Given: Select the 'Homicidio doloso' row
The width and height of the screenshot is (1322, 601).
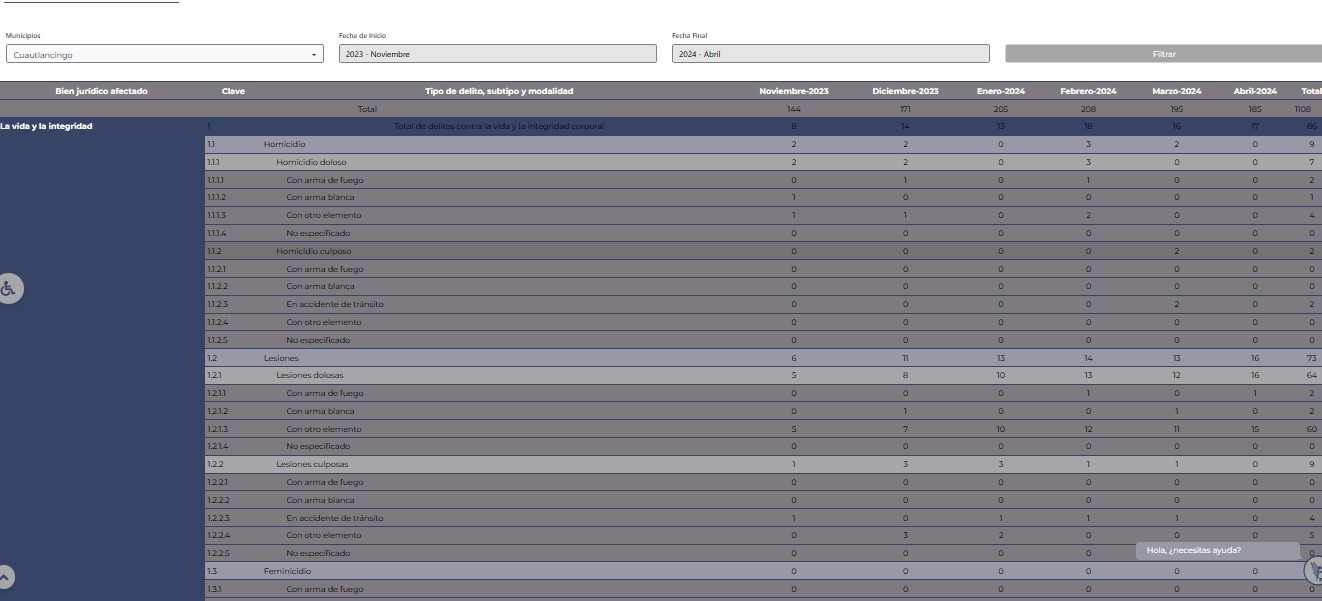Looking at the screenshot, I should coord(311,162).
